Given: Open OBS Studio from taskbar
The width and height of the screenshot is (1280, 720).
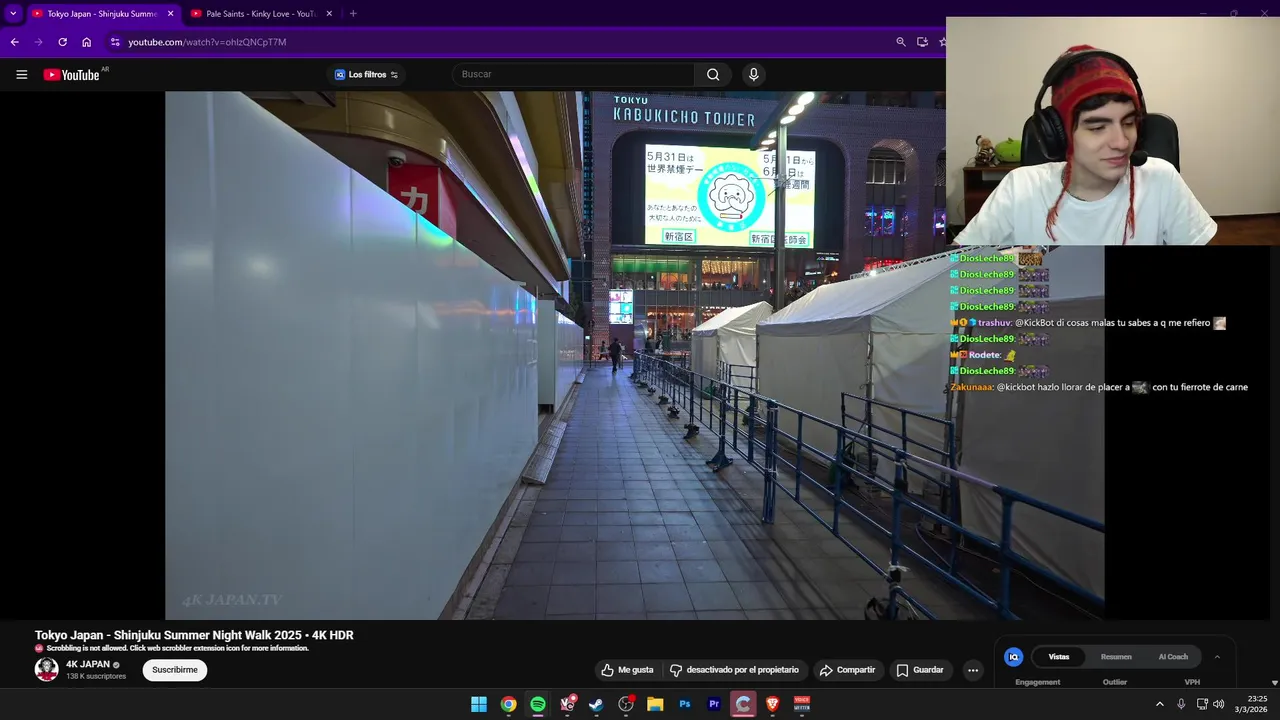Looking at the screenshot, I should 626,704.
